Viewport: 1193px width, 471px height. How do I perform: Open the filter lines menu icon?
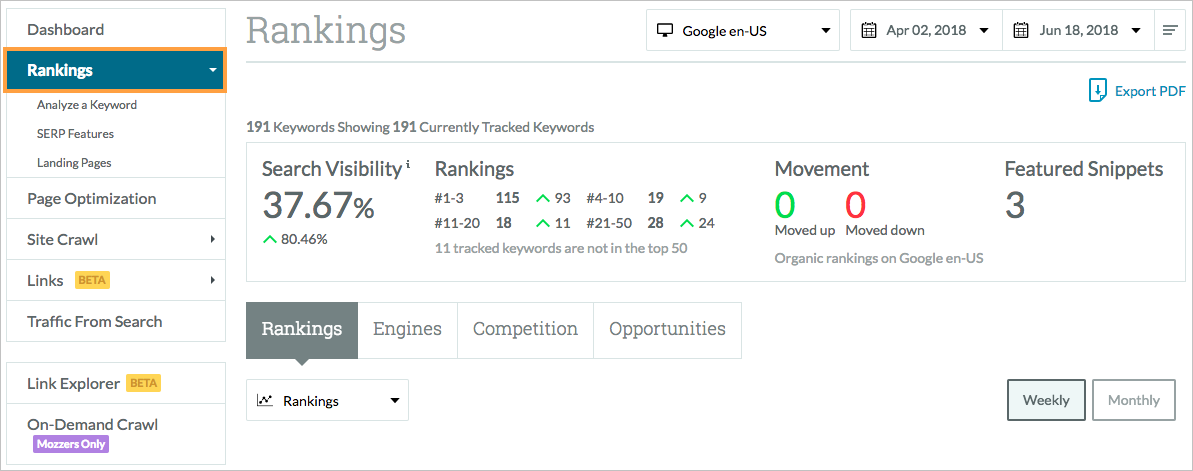tap(1170, 30)
